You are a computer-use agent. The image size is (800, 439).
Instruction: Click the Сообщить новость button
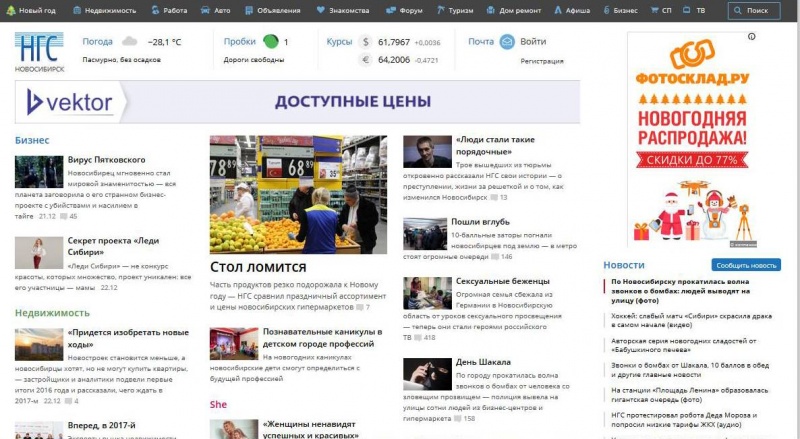tap(746, 265)
